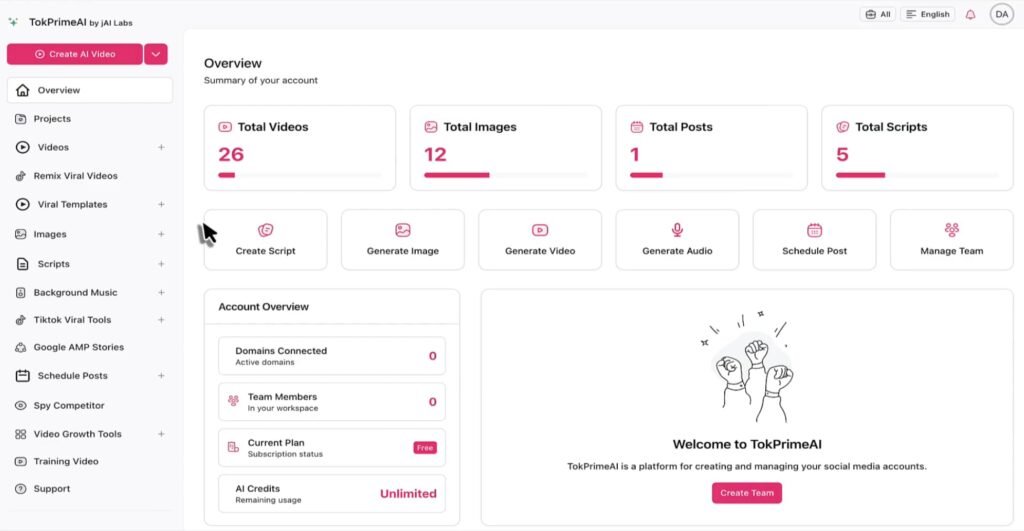This screenshot has width=1024, height=531.
Task: Select the Total Videos stat card
Action: 299,147
